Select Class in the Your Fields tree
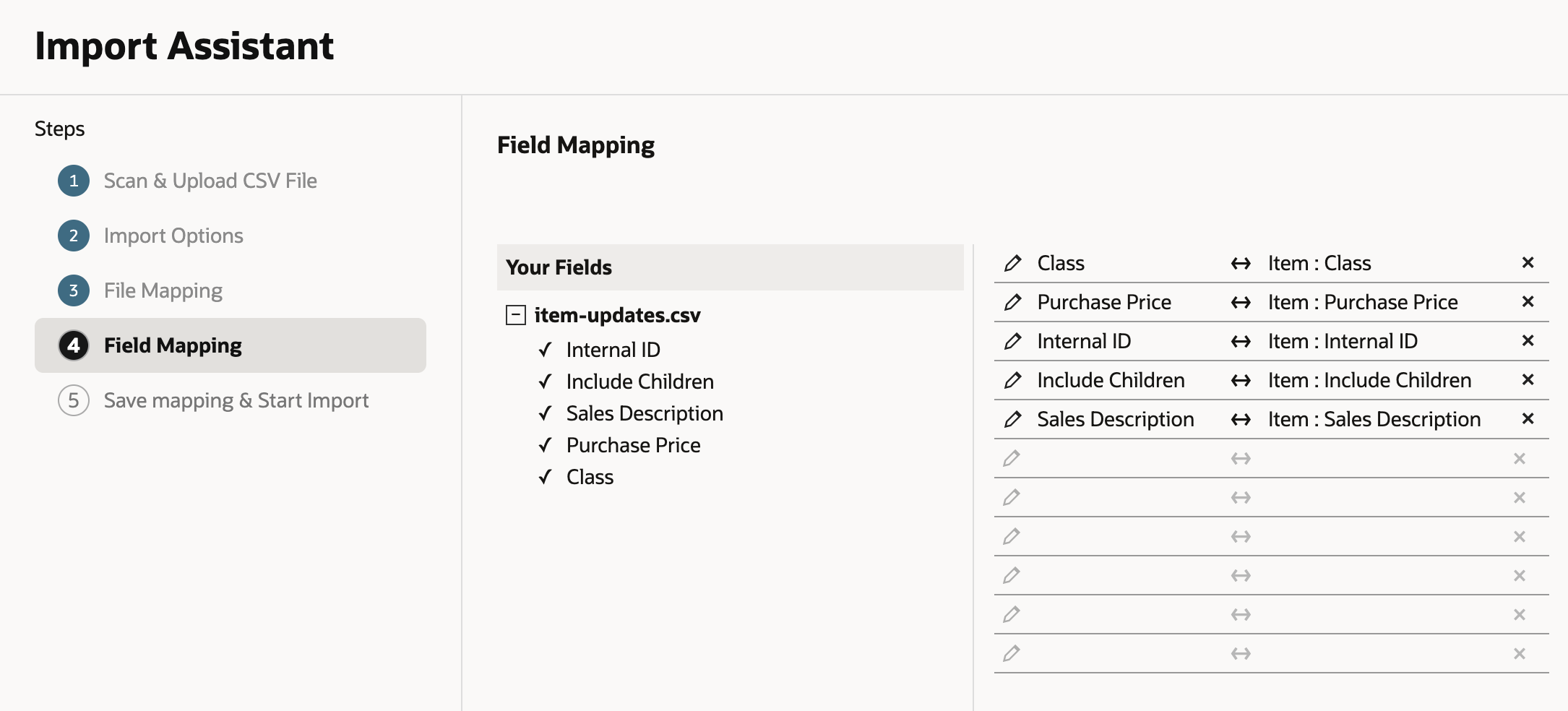 590,477
